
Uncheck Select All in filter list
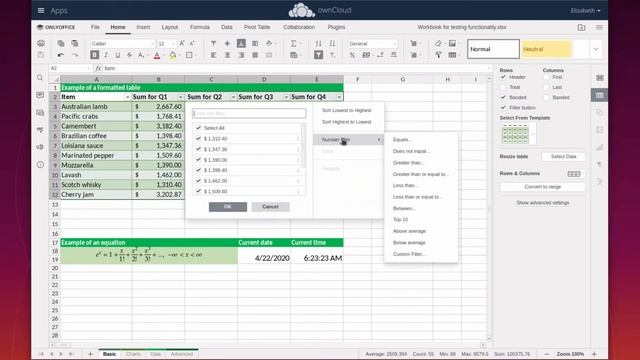pos(198,128)
